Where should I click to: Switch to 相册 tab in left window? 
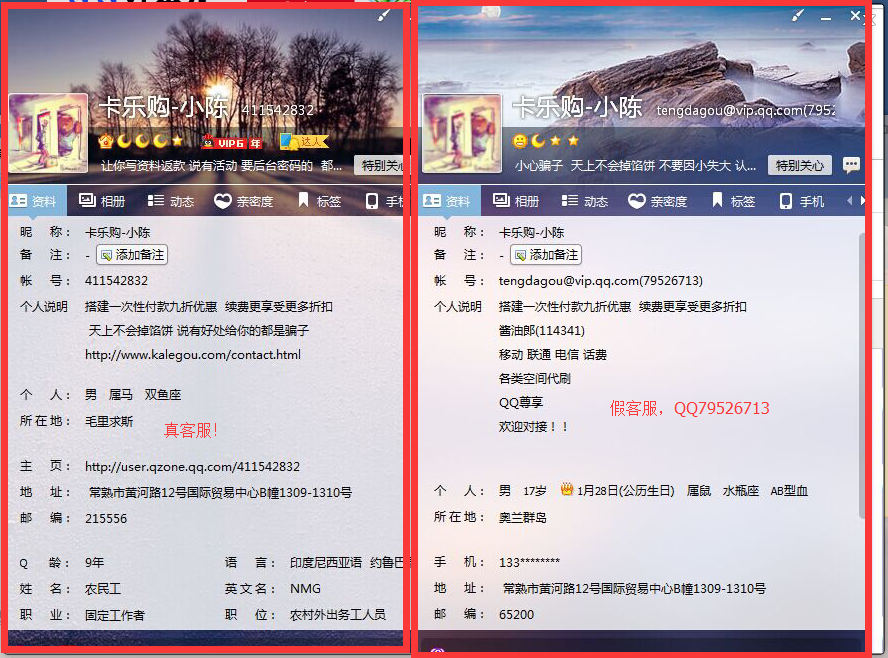(x=102, y=201)
